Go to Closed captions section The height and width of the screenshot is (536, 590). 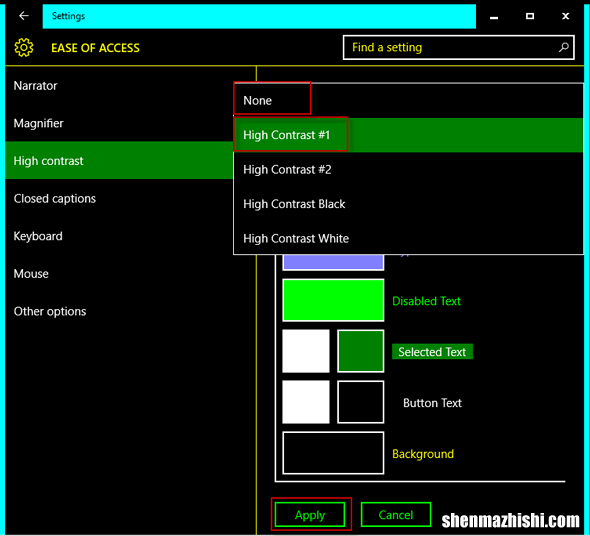tap(119, 198)
